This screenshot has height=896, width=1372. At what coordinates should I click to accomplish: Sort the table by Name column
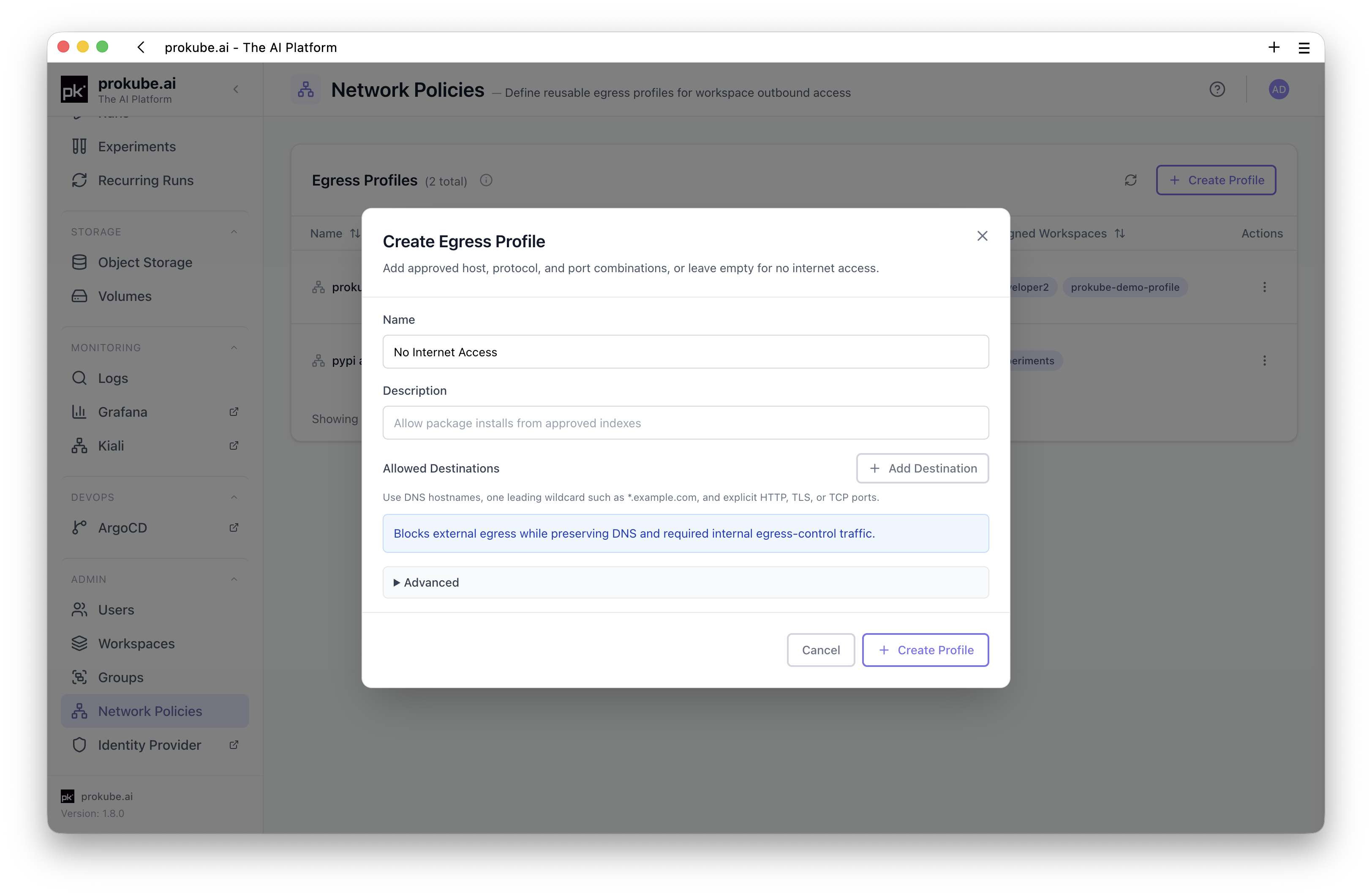pyautogui.click(x=355, y=233)
